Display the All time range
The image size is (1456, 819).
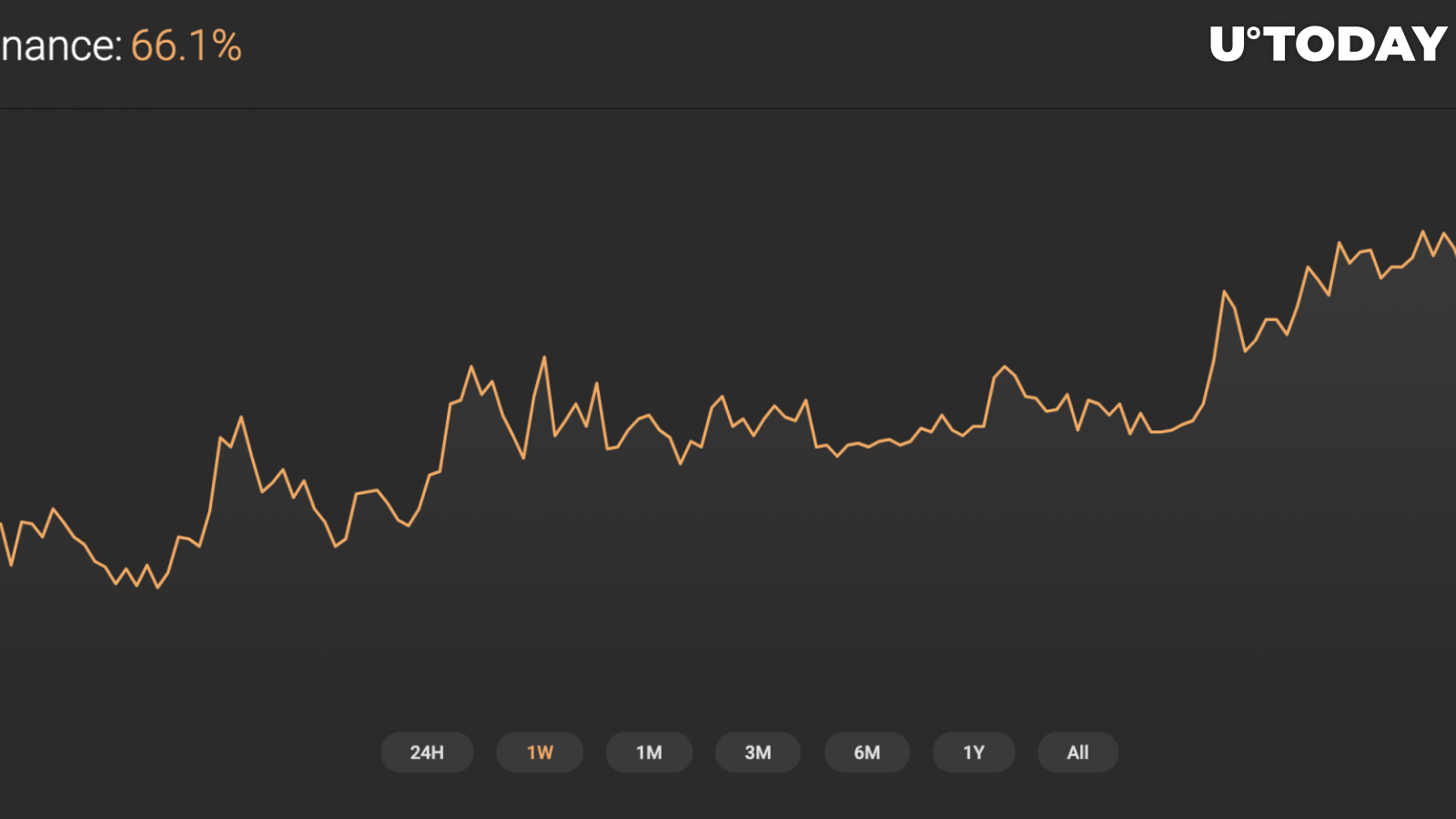coord(1077,753)
